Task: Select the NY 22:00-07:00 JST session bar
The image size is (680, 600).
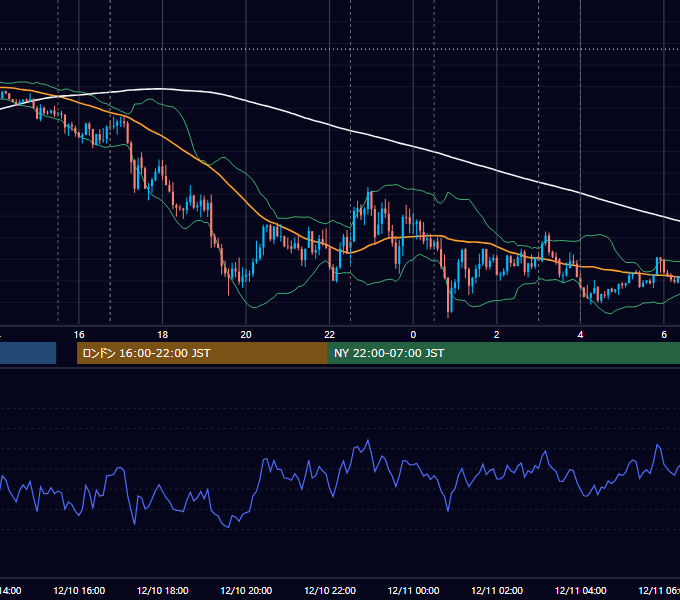Action: (x=503, y=353)
